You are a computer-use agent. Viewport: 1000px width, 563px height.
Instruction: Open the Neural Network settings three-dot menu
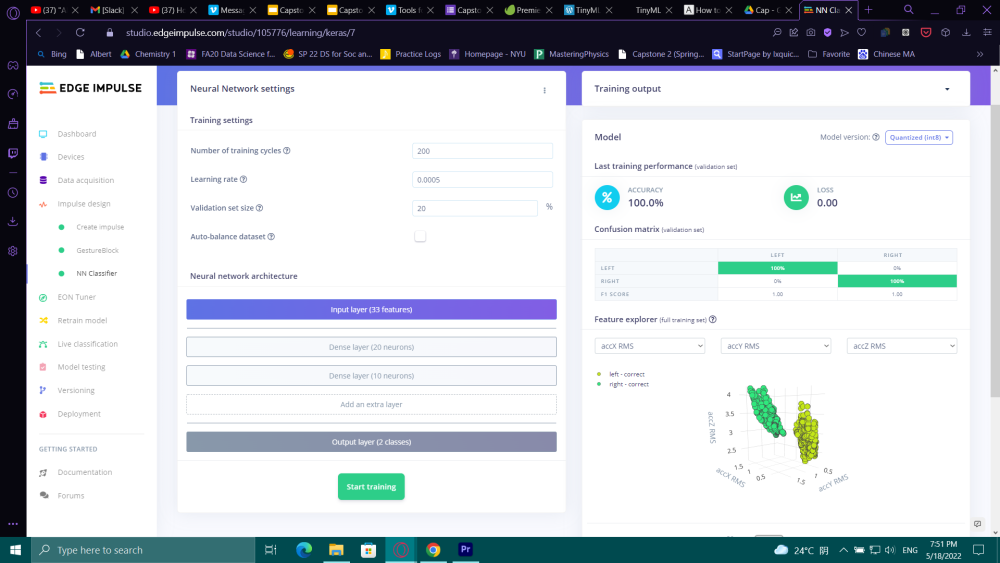click(545, 90)
